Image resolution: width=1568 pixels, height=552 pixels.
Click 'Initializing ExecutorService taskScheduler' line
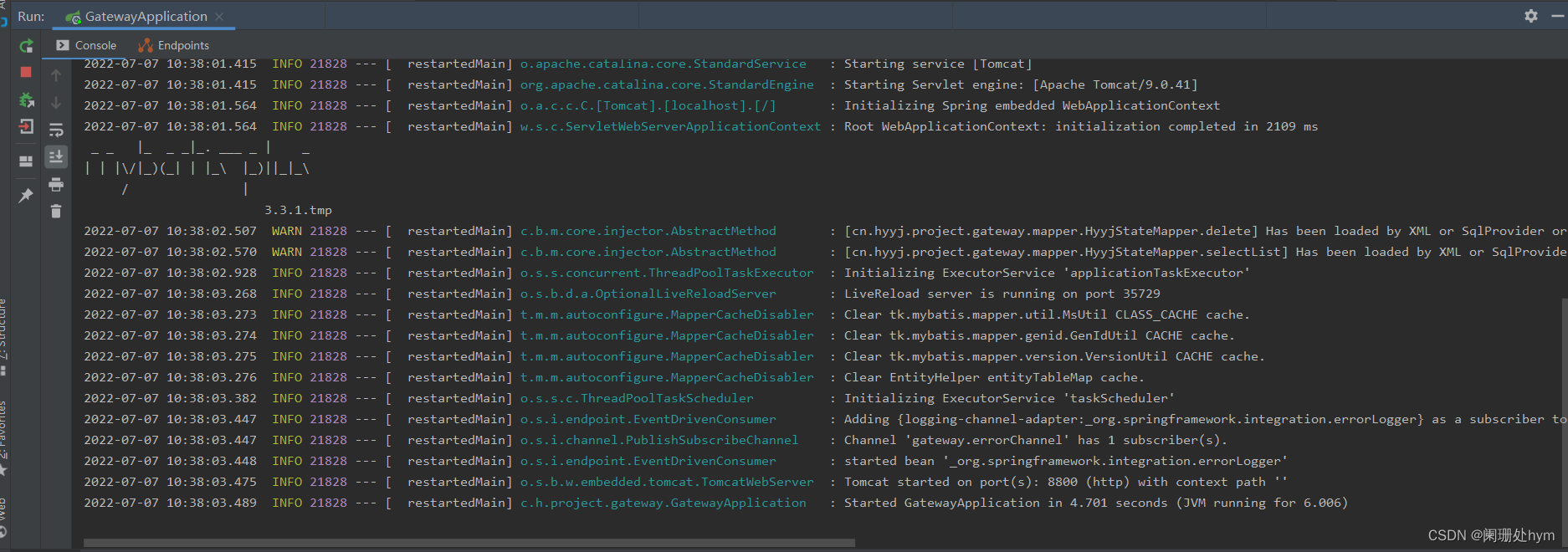point(1009,398)
